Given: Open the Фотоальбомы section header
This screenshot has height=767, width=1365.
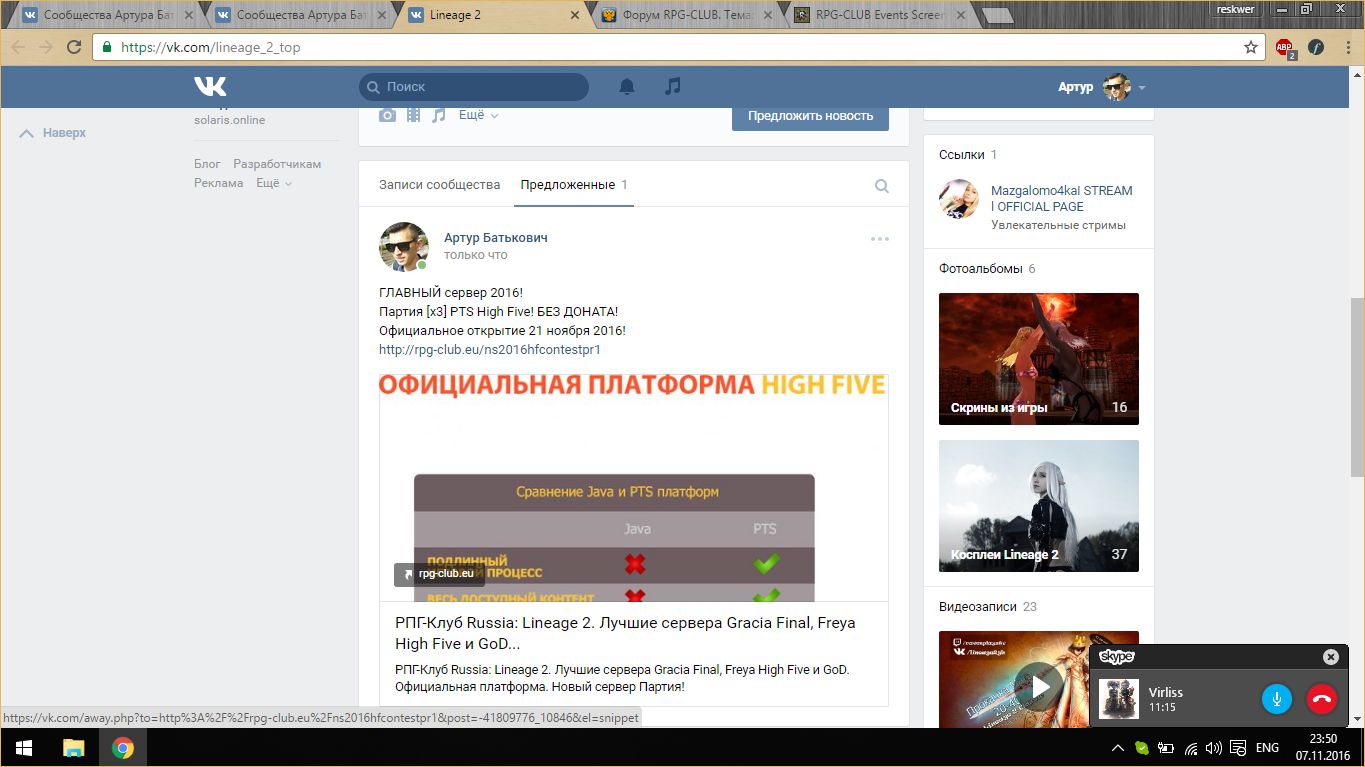Looking at the screenshot, I should click(x=980, y=269).
